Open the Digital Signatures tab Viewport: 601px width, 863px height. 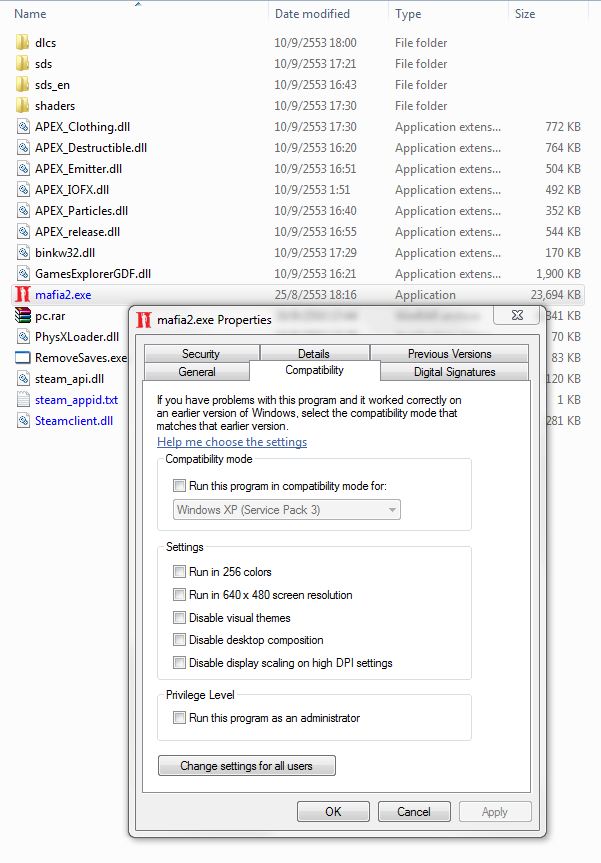click(454, 372)
